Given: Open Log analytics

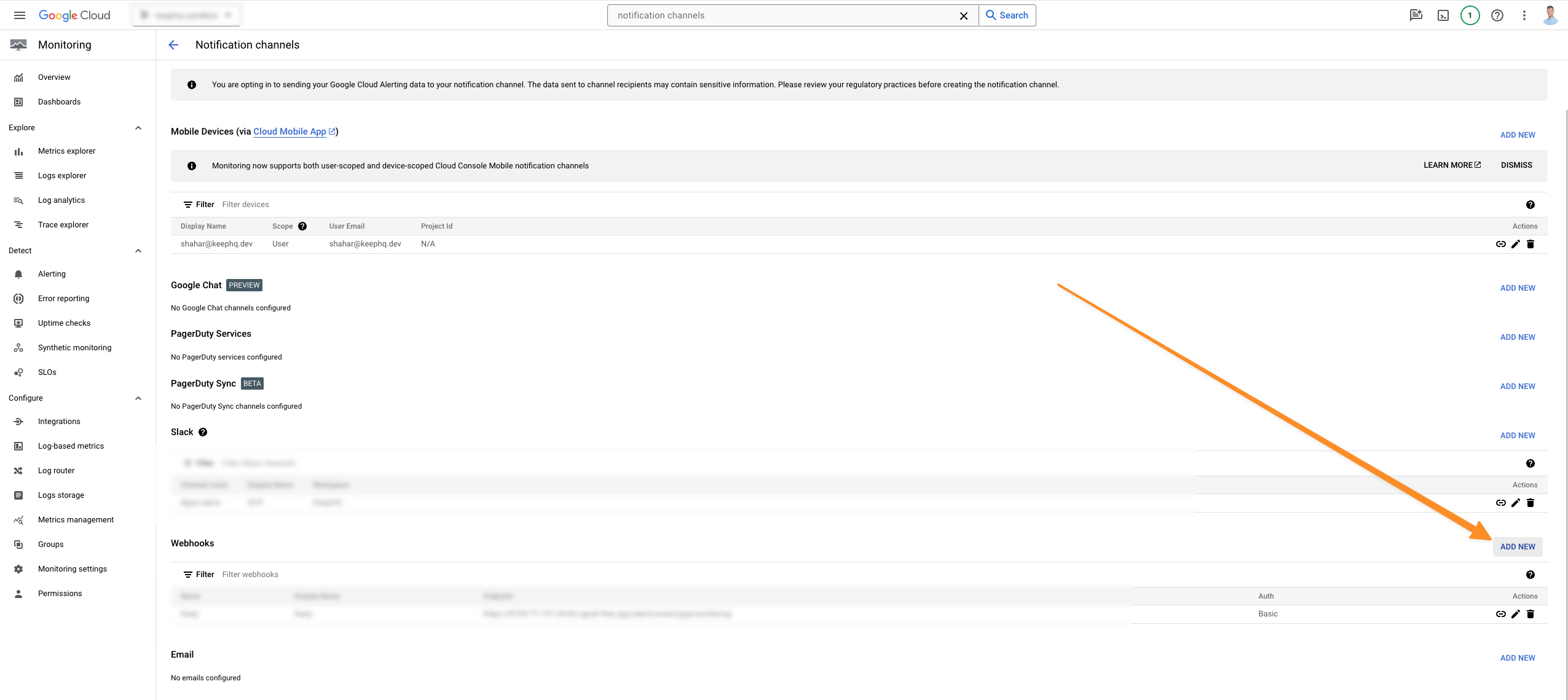Looking at the screenshot, I should [61, 200].
